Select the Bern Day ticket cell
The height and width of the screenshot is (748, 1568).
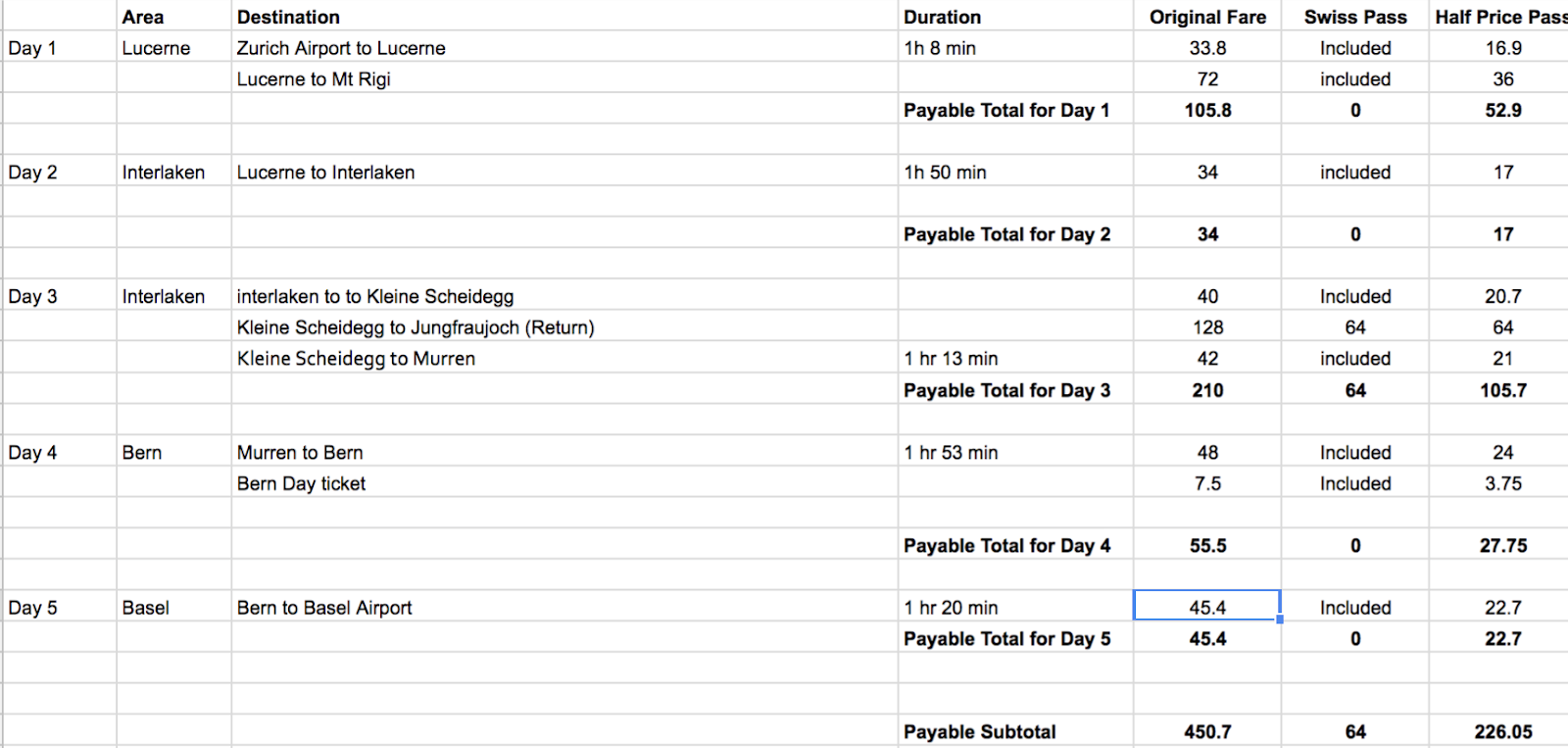point(564,483)
